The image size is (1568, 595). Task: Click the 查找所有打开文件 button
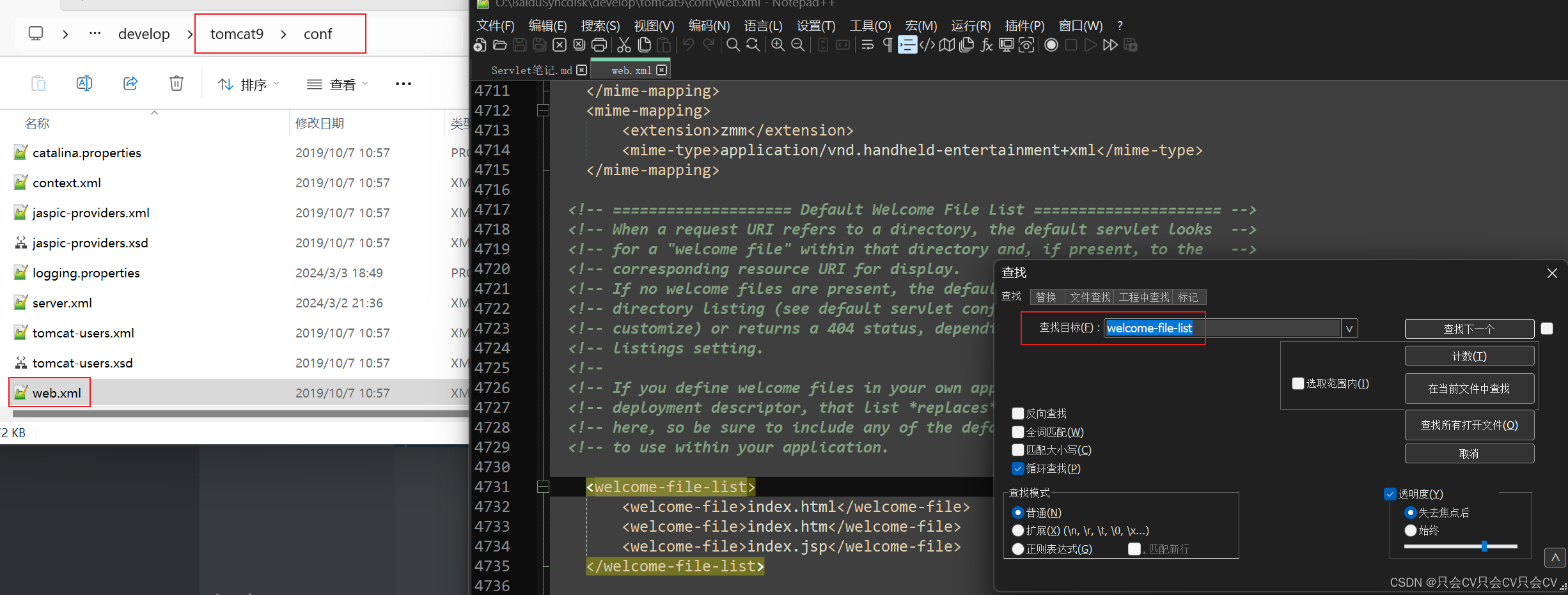pyautogui.click(x=1470, y=425)
